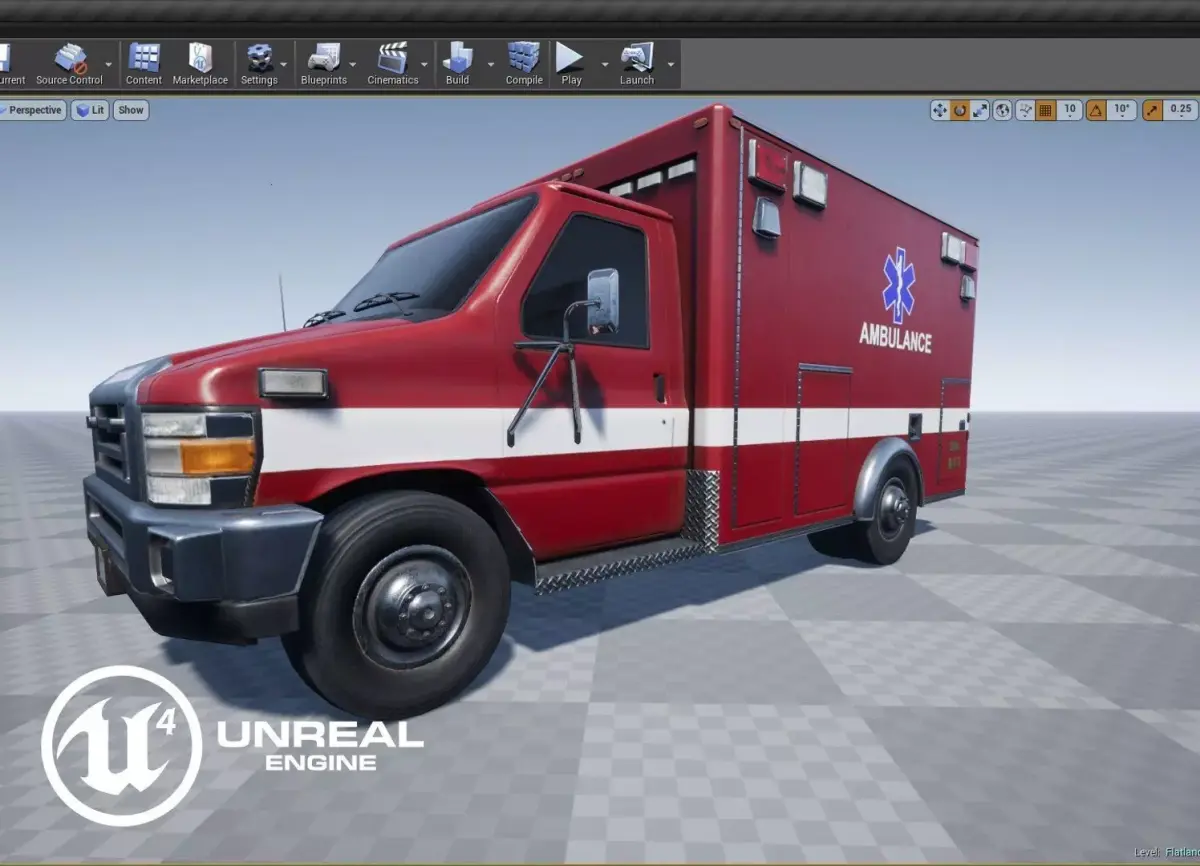Expand the Source Control dropdown arrow
Screen dimensions: 1200x866
pos(109,64)
